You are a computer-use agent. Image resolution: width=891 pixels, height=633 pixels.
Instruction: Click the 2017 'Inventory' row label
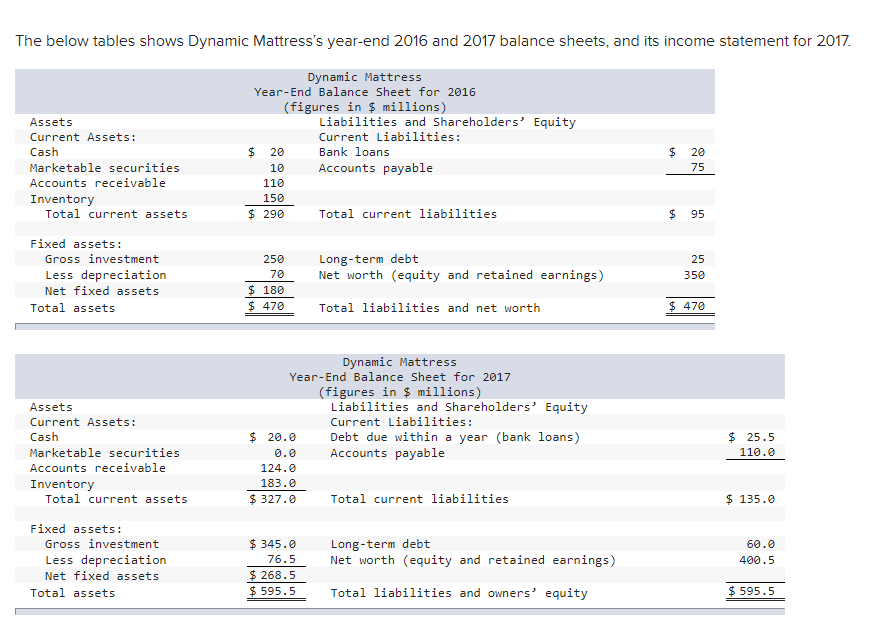62,485
